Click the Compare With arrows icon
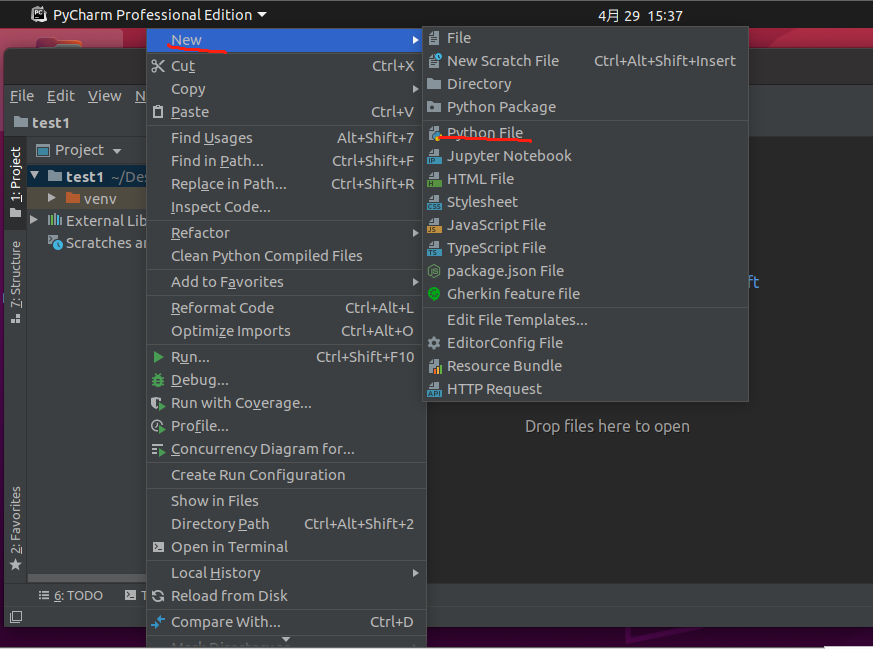873x649 pixels. [158, 622]
